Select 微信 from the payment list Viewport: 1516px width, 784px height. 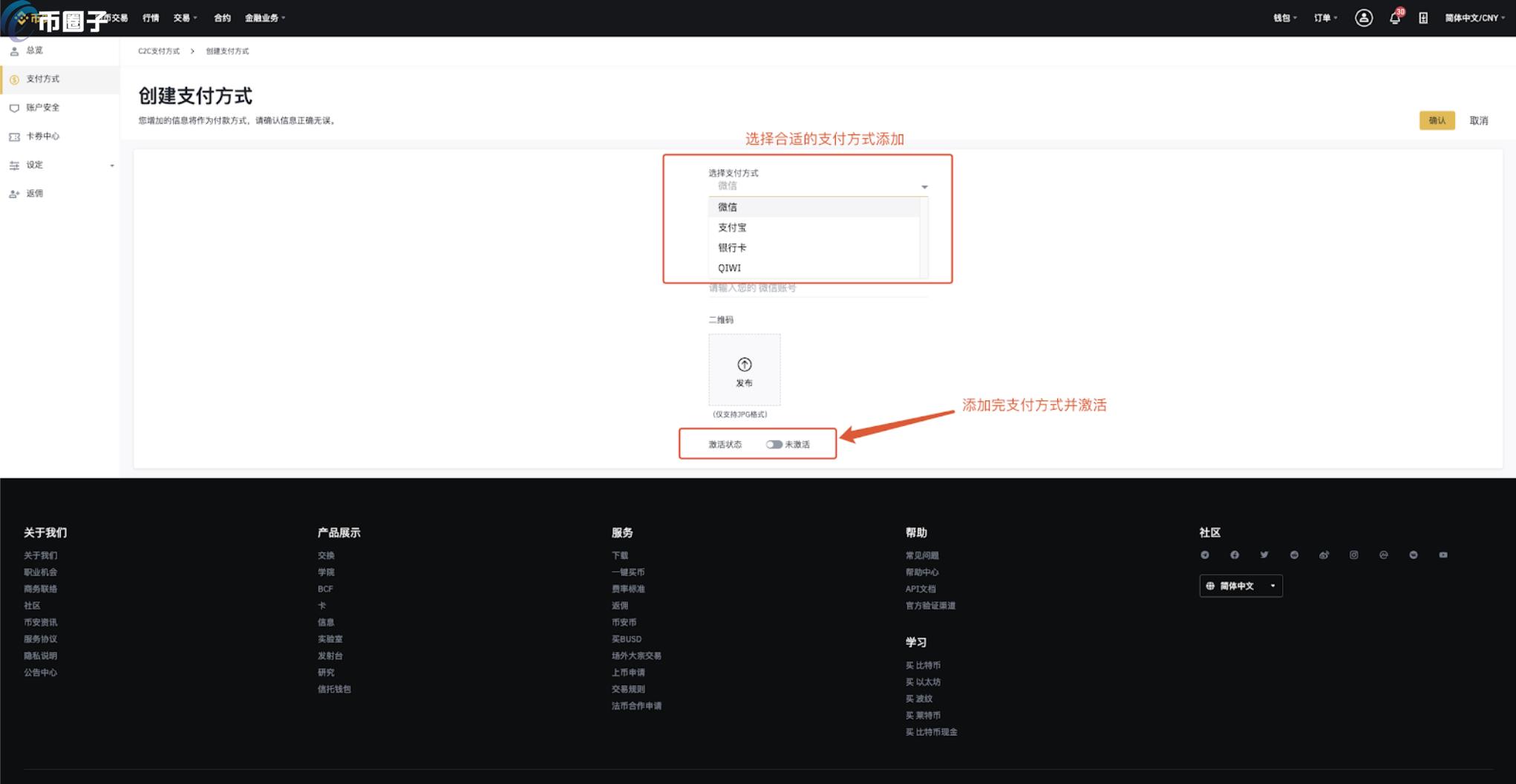pyautogui.click(x=814, y=207)
